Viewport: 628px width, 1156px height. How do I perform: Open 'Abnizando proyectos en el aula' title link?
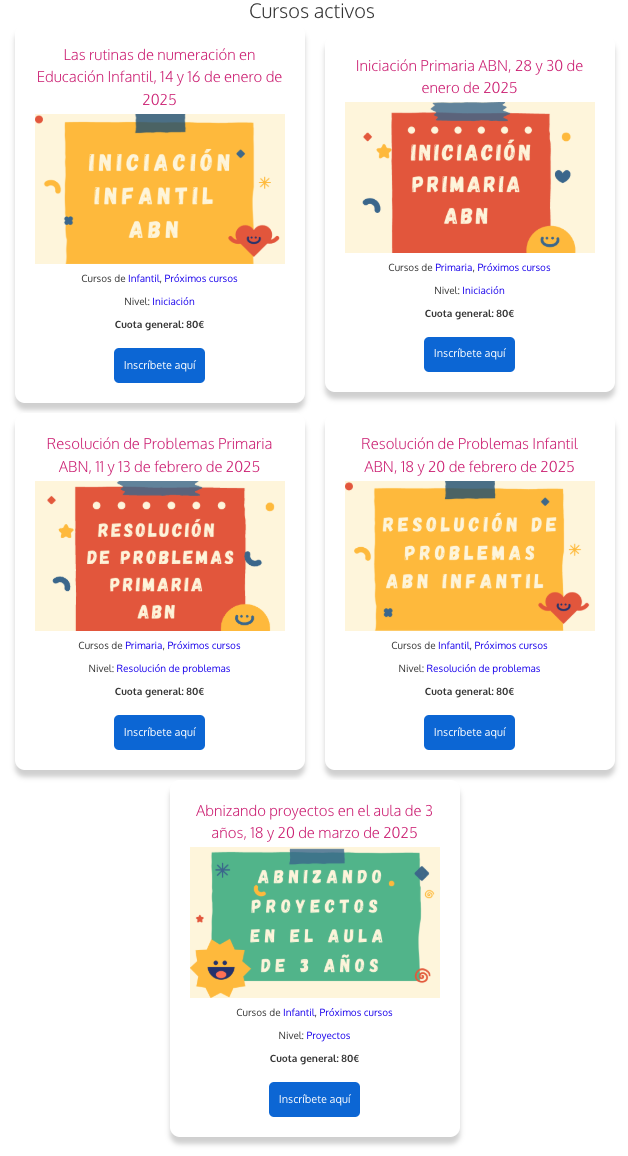[314, 821]
